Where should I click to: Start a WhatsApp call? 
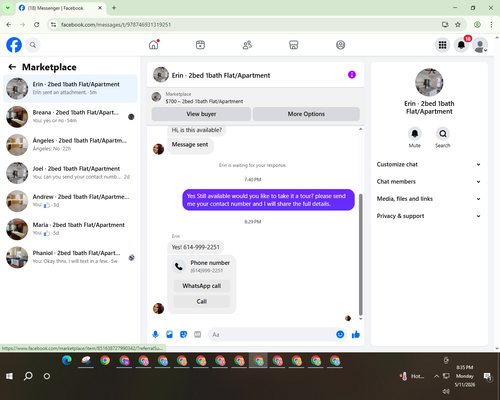[x=202, y=286]
